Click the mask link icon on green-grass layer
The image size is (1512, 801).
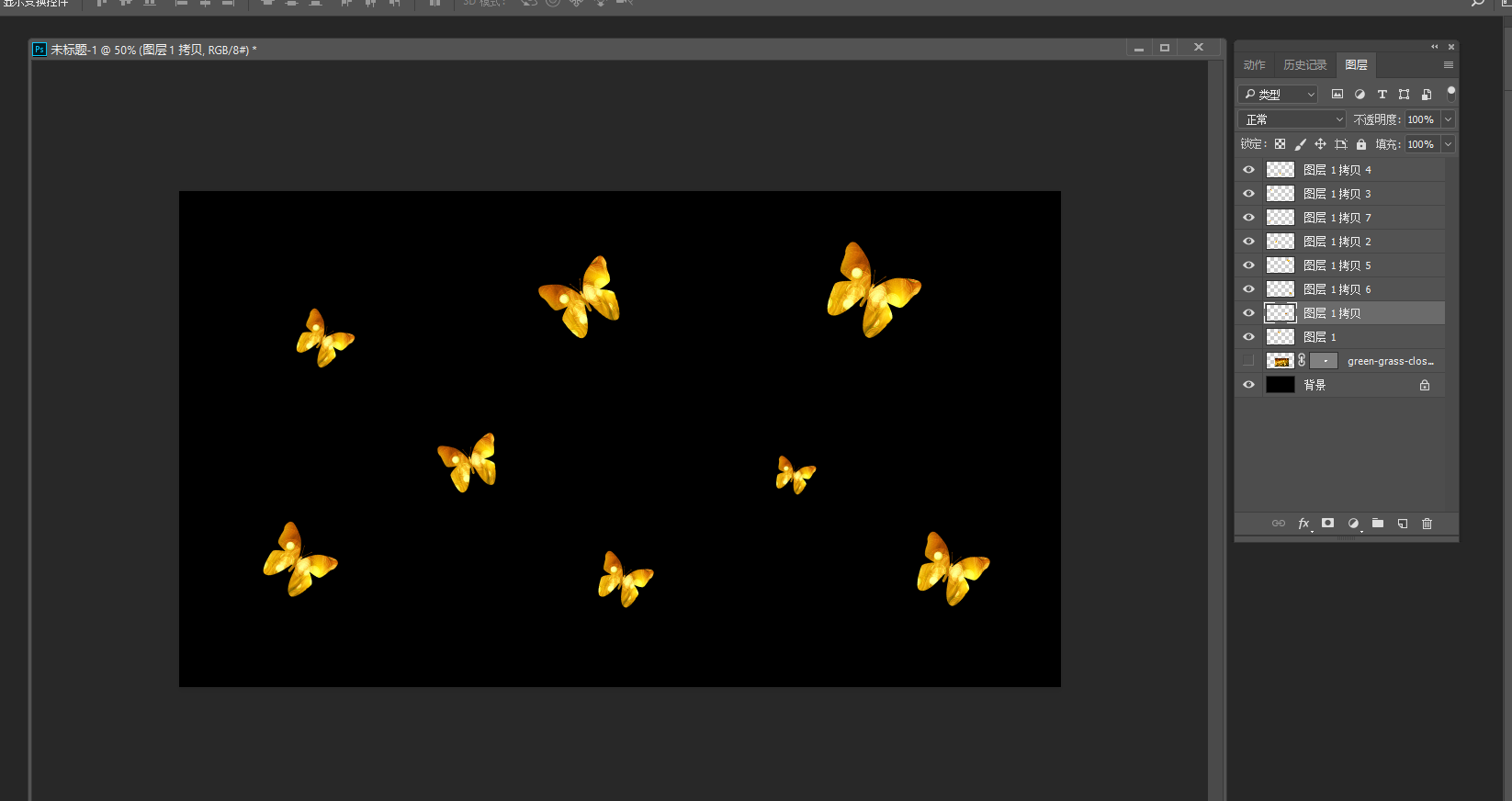tap(1302, 361)
